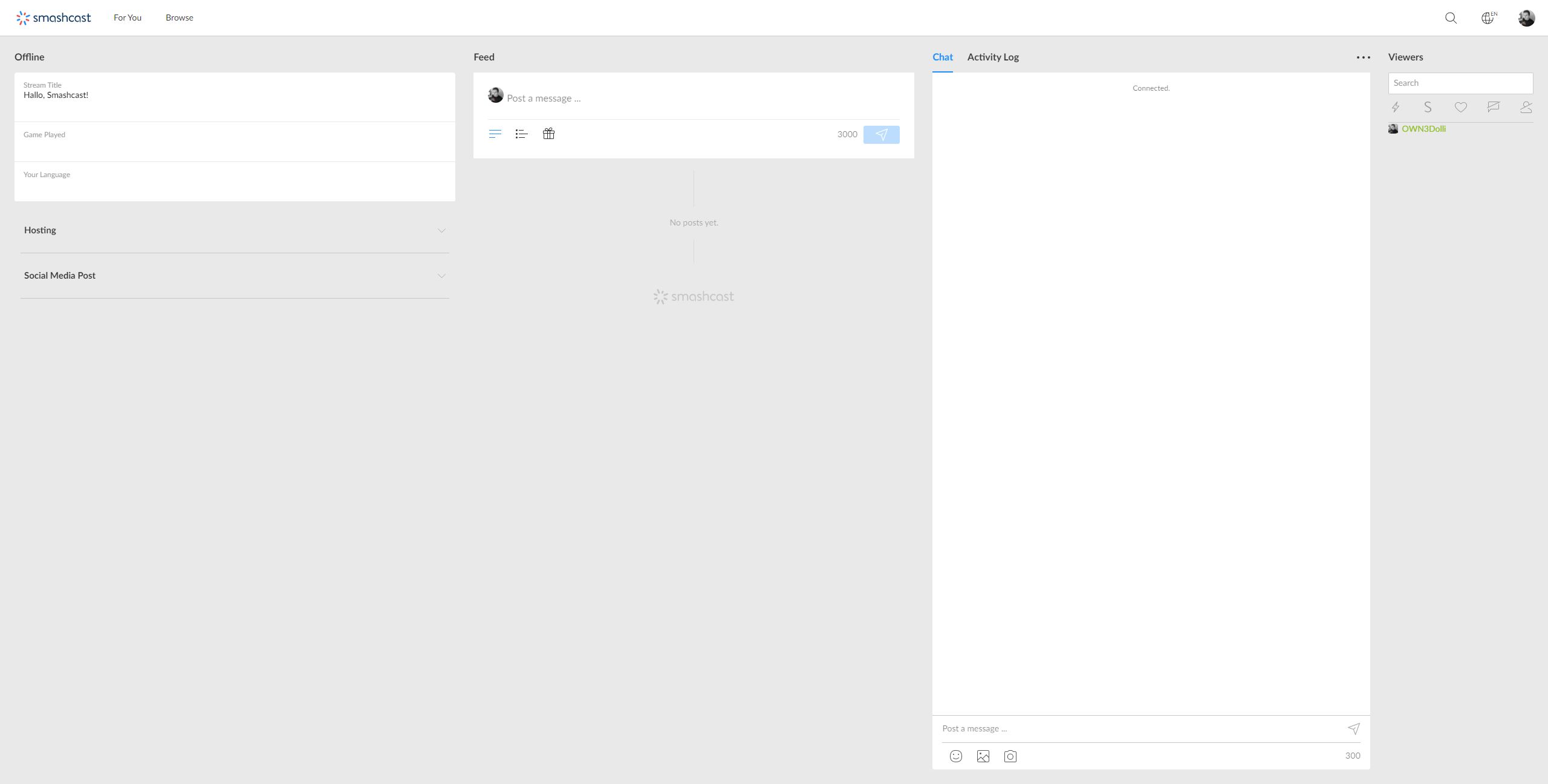The height and width of the screenshot is (784, 1548).
Task: Open the emoji picker in chat
Action: (955, 756)
